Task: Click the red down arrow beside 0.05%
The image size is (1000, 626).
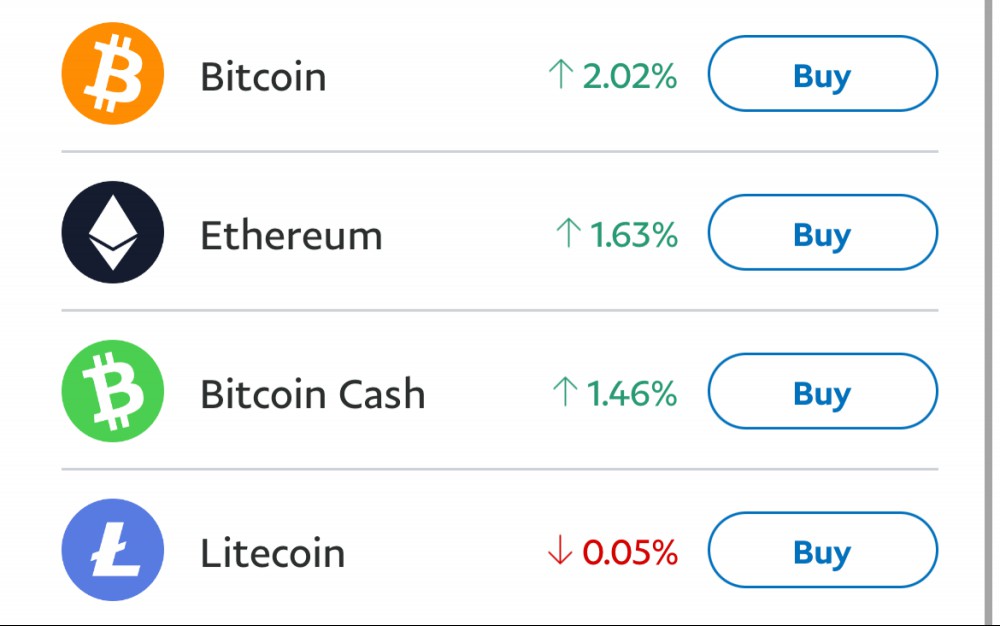Action: click(x=560, y=550)
